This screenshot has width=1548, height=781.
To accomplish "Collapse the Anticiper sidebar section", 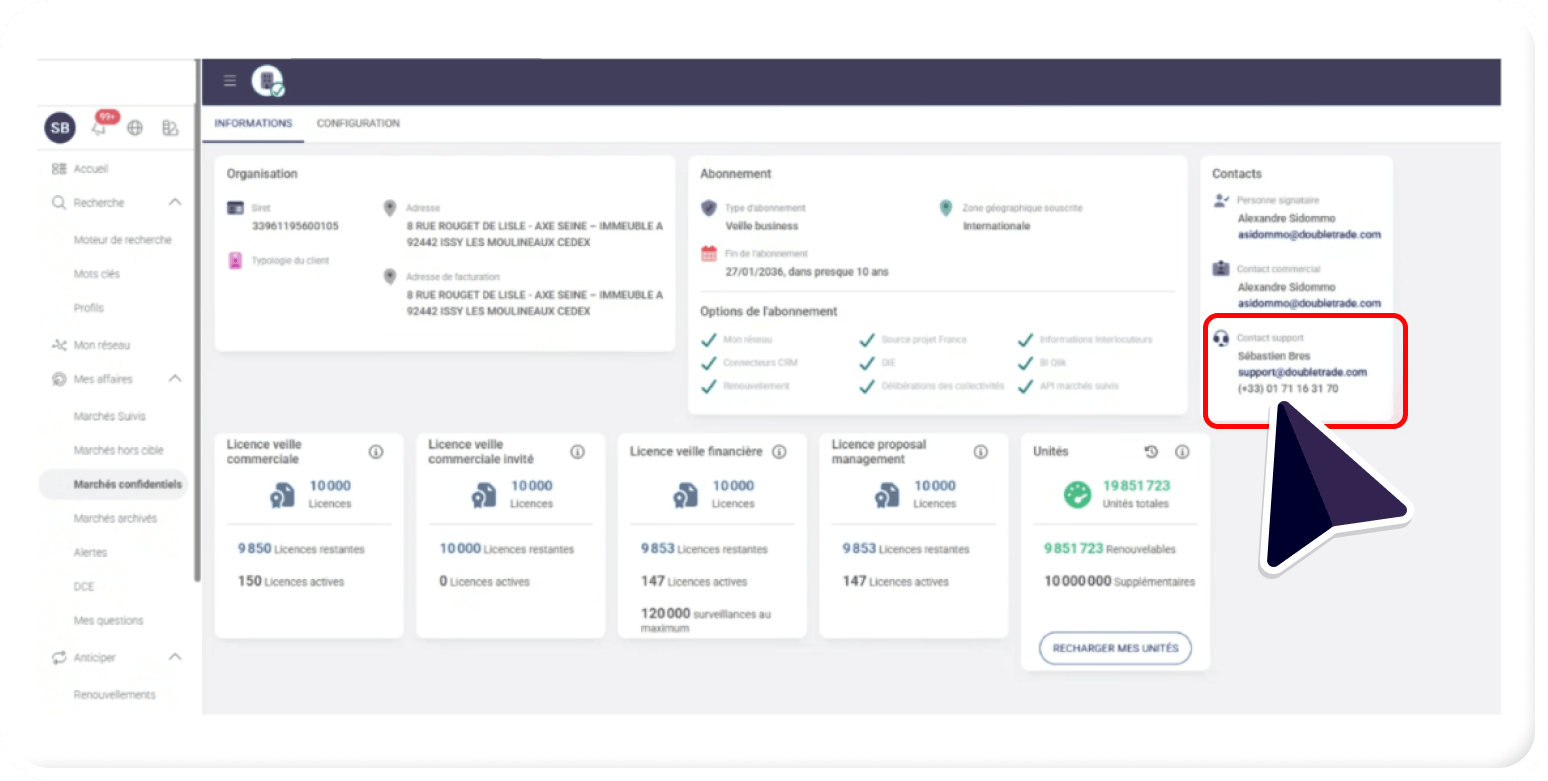I will coord(175,657).
